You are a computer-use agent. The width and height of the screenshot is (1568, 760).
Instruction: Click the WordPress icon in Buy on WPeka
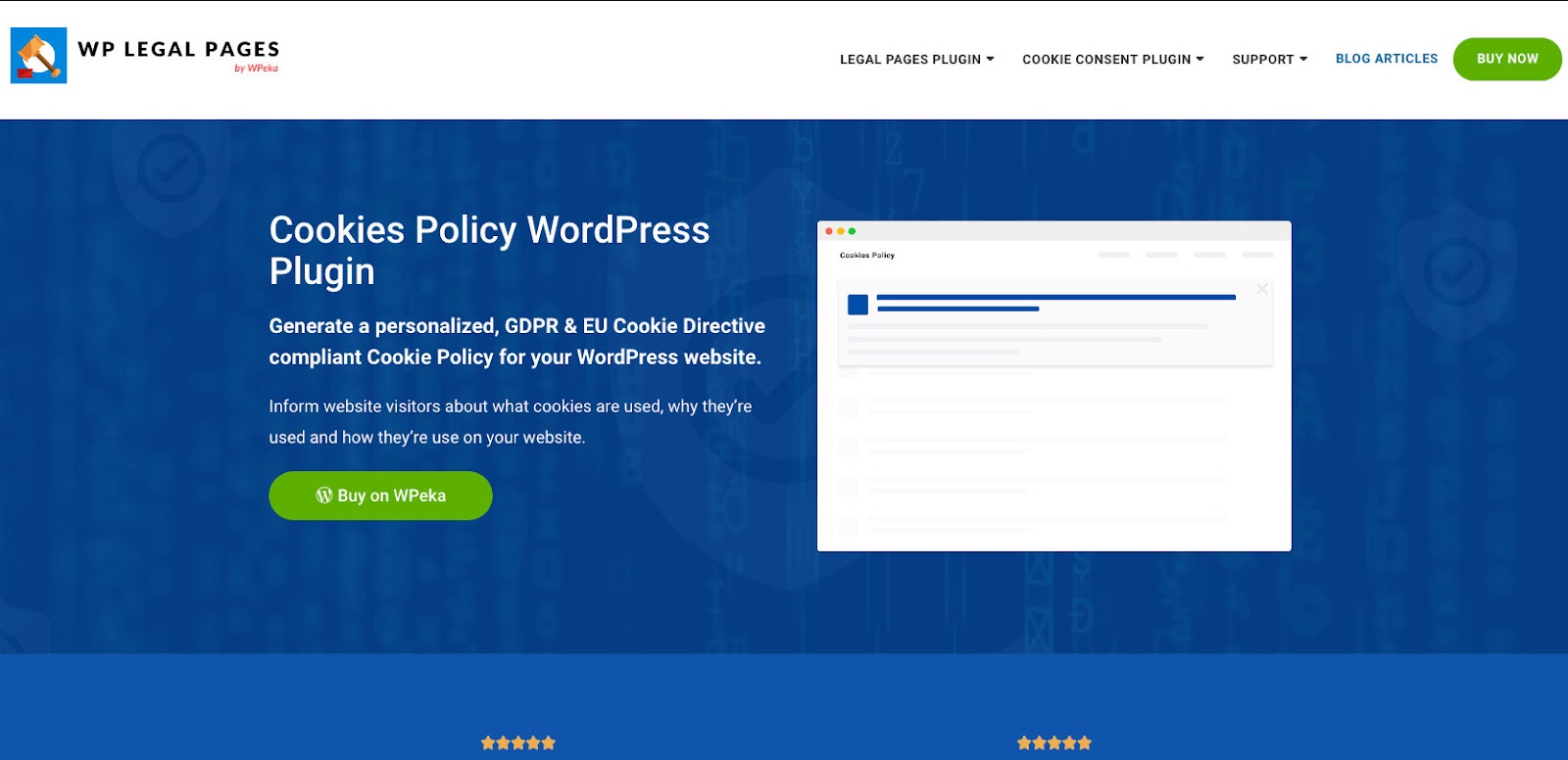click(x=324, y=496)
